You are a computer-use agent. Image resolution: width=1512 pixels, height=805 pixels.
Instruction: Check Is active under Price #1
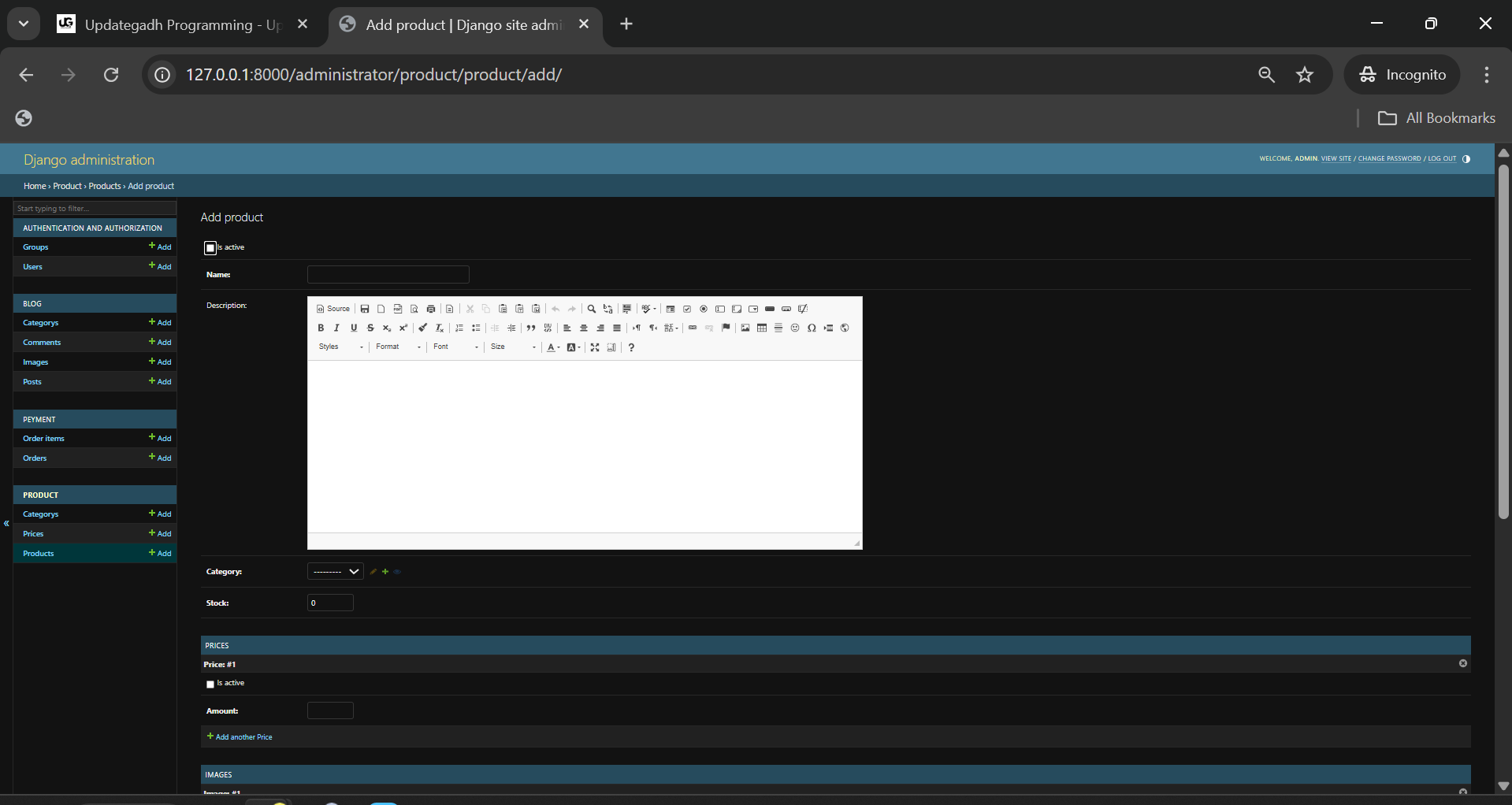pos(210,684)
